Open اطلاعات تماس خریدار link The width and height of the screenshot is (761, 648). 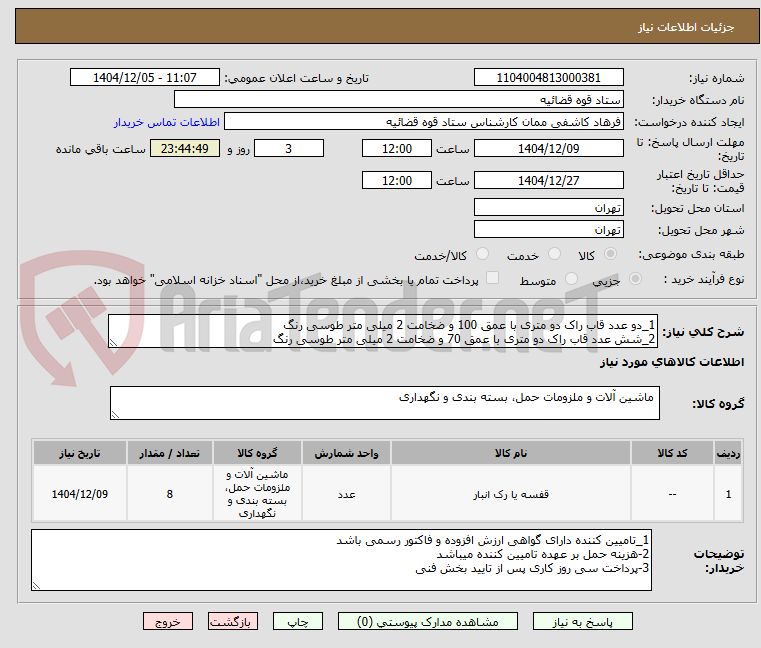coord(167,122)
